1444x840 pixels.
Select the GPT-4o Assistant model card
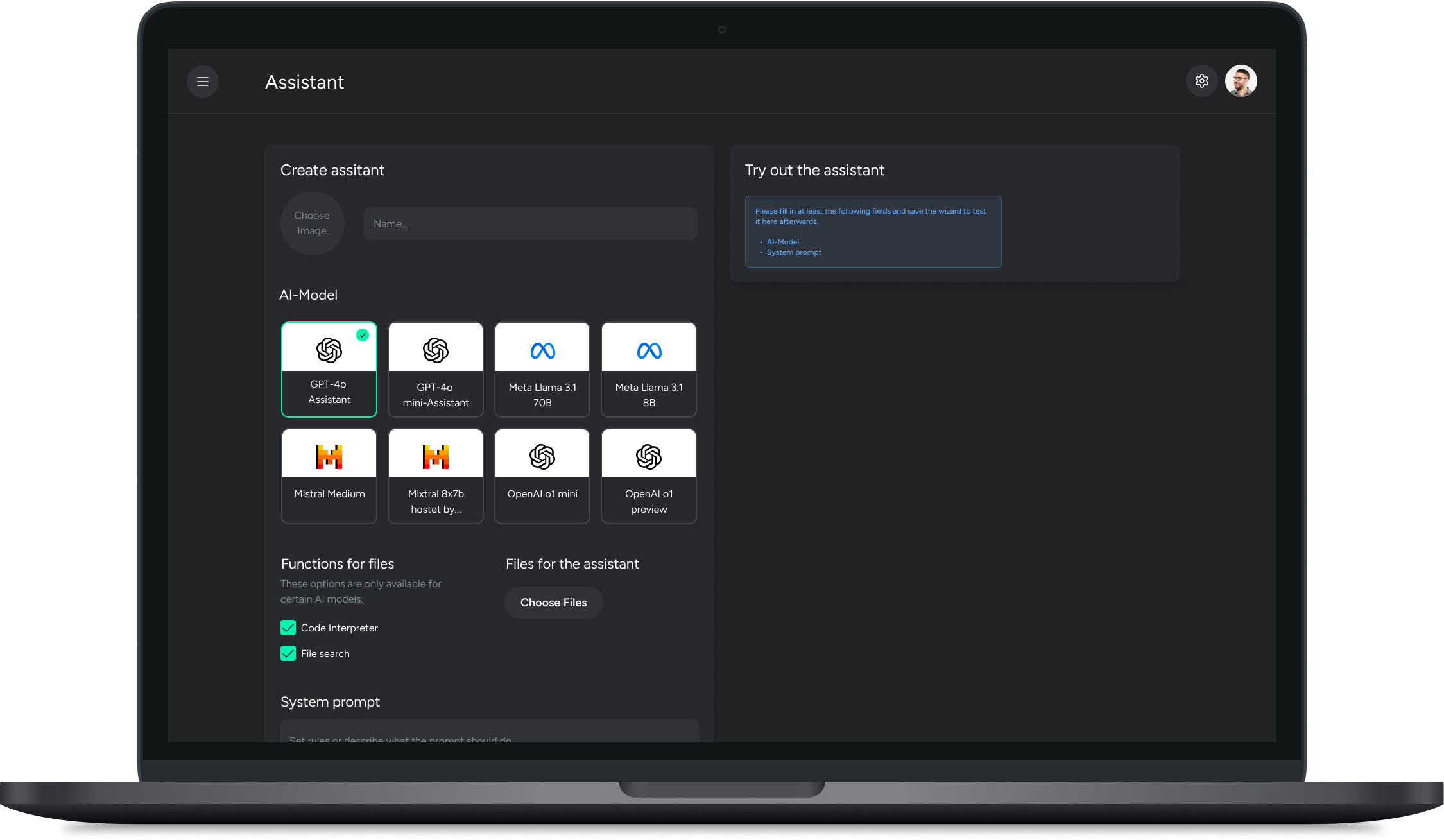pyautogui.click(x=329, y=370)
